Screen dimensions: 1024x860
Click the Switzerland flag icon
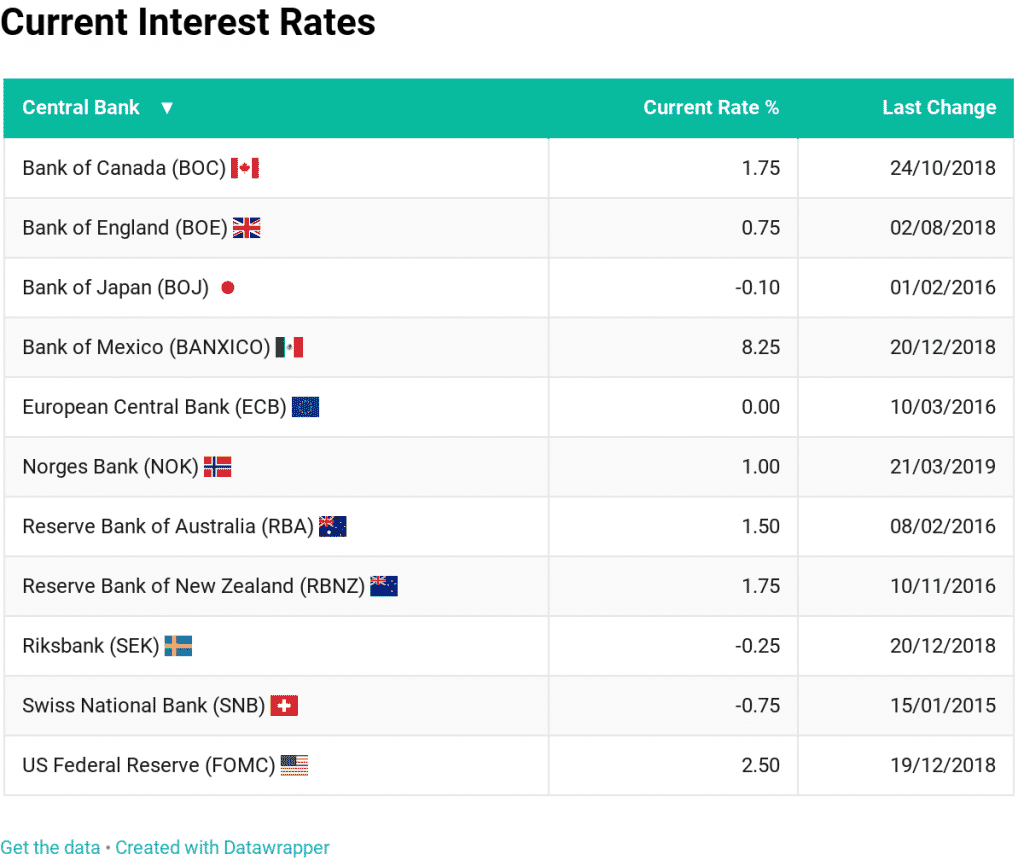click(284, 706)
